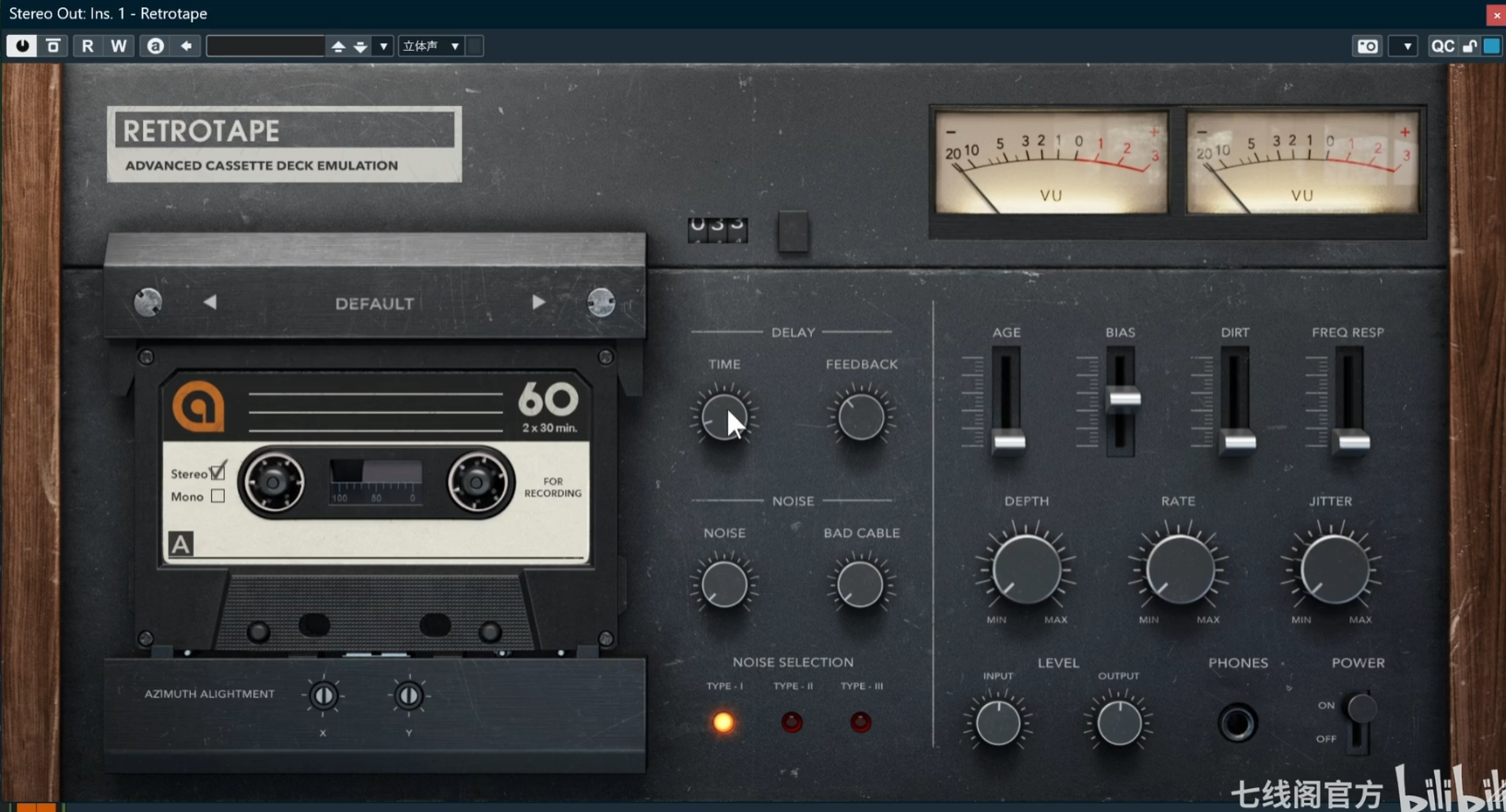Select noise TYPE - I lamp
1506x812 pixels.
(724, 723)
